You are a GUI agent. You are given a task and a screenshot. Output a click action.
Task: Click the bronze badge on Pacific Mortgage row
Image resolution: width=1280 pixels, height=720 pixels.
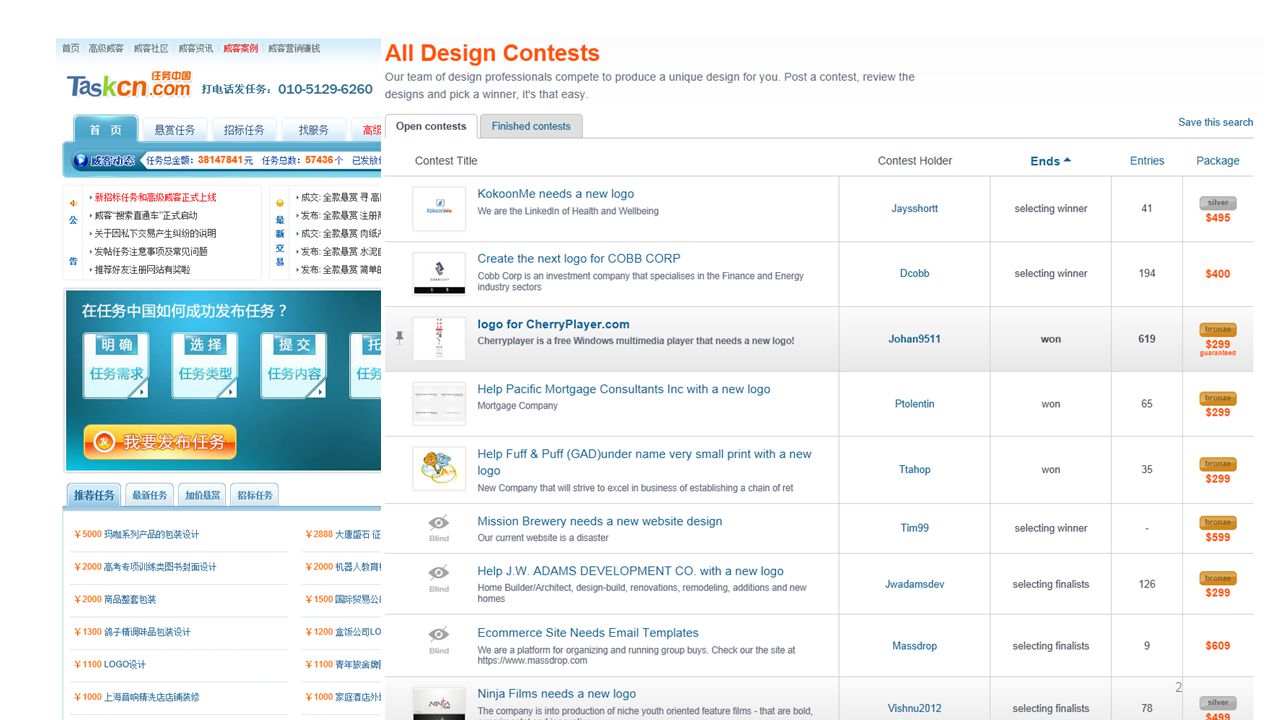coord(1218,398)
